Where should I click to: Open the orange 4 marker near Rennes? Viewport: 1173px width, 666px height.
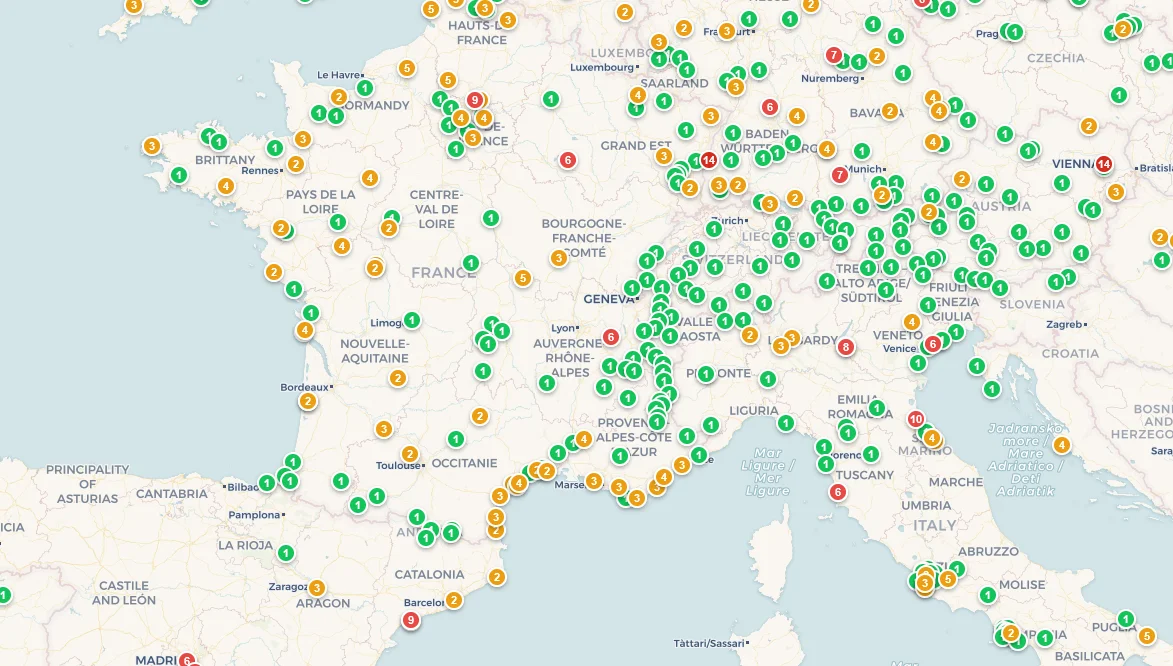coord(226,186)
